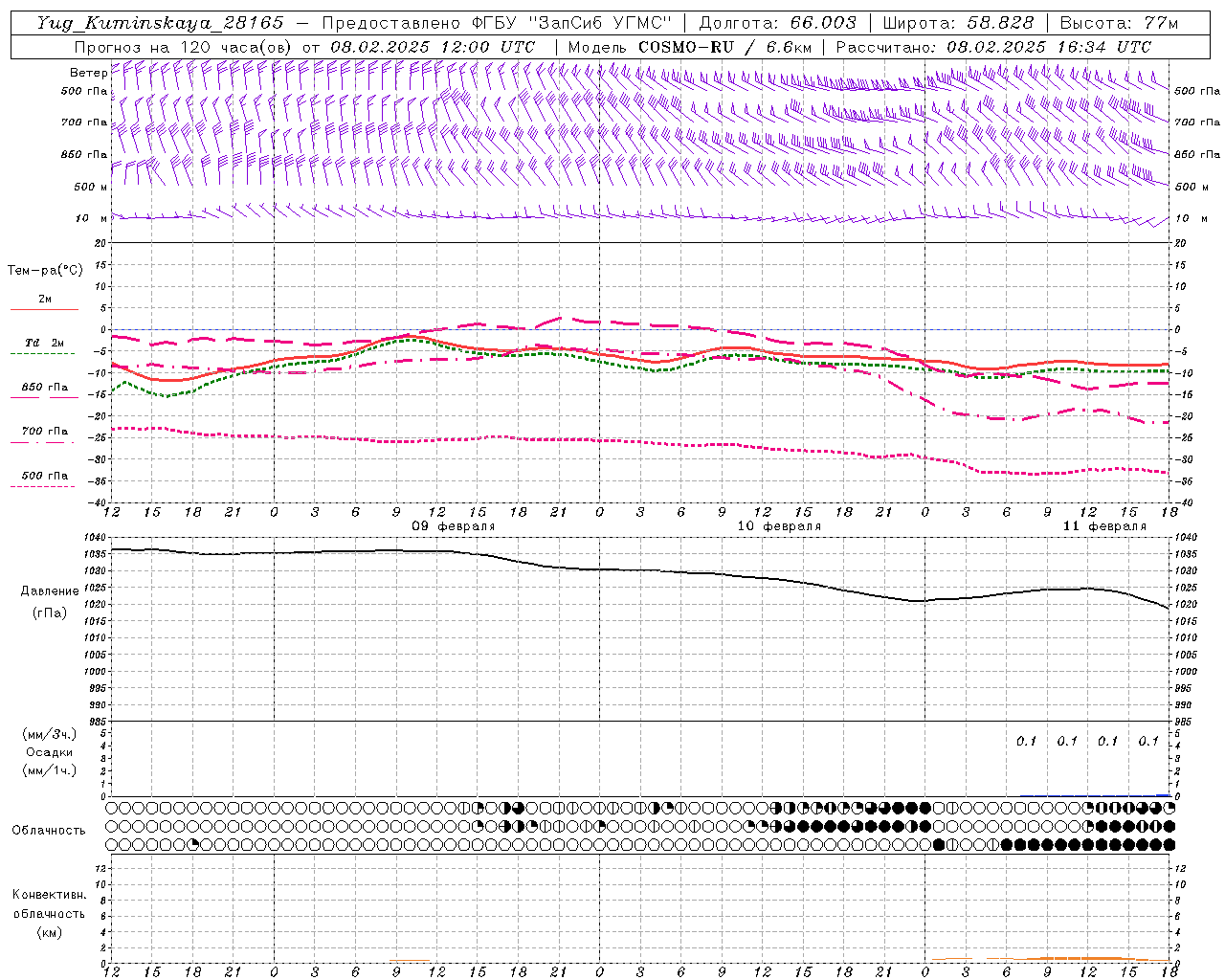Select the 10 февраля date label
This screenshot has height=980, width=1225.
pyautogui.click(x=779, y=526)
